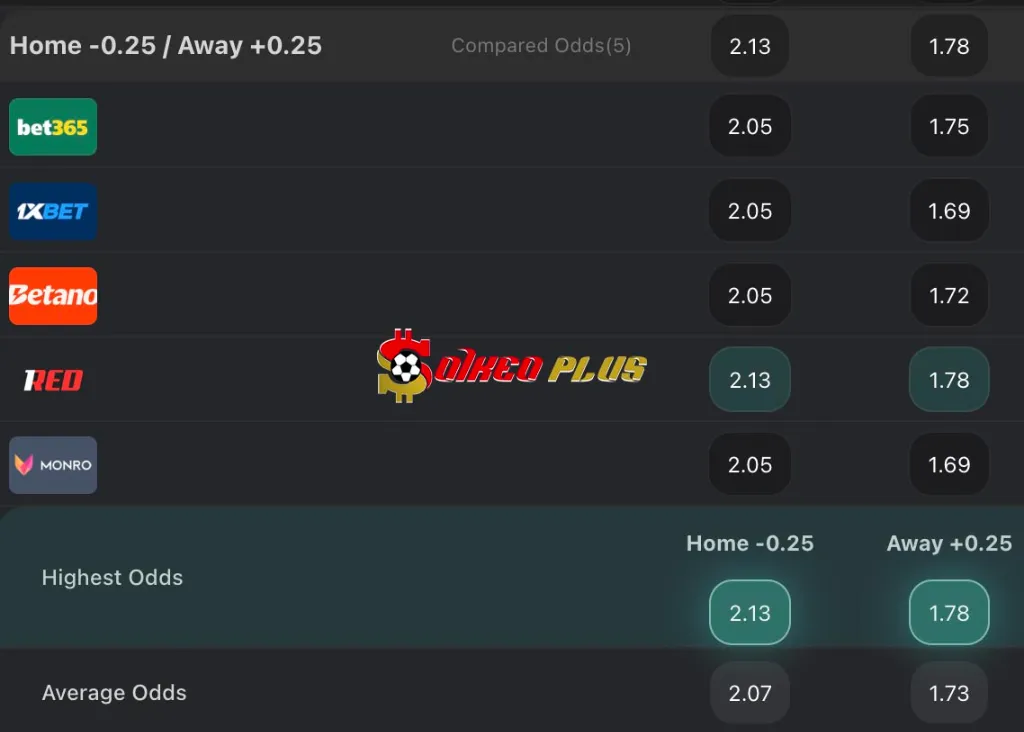Select Average Odds away value 1.73

[949, 693]
